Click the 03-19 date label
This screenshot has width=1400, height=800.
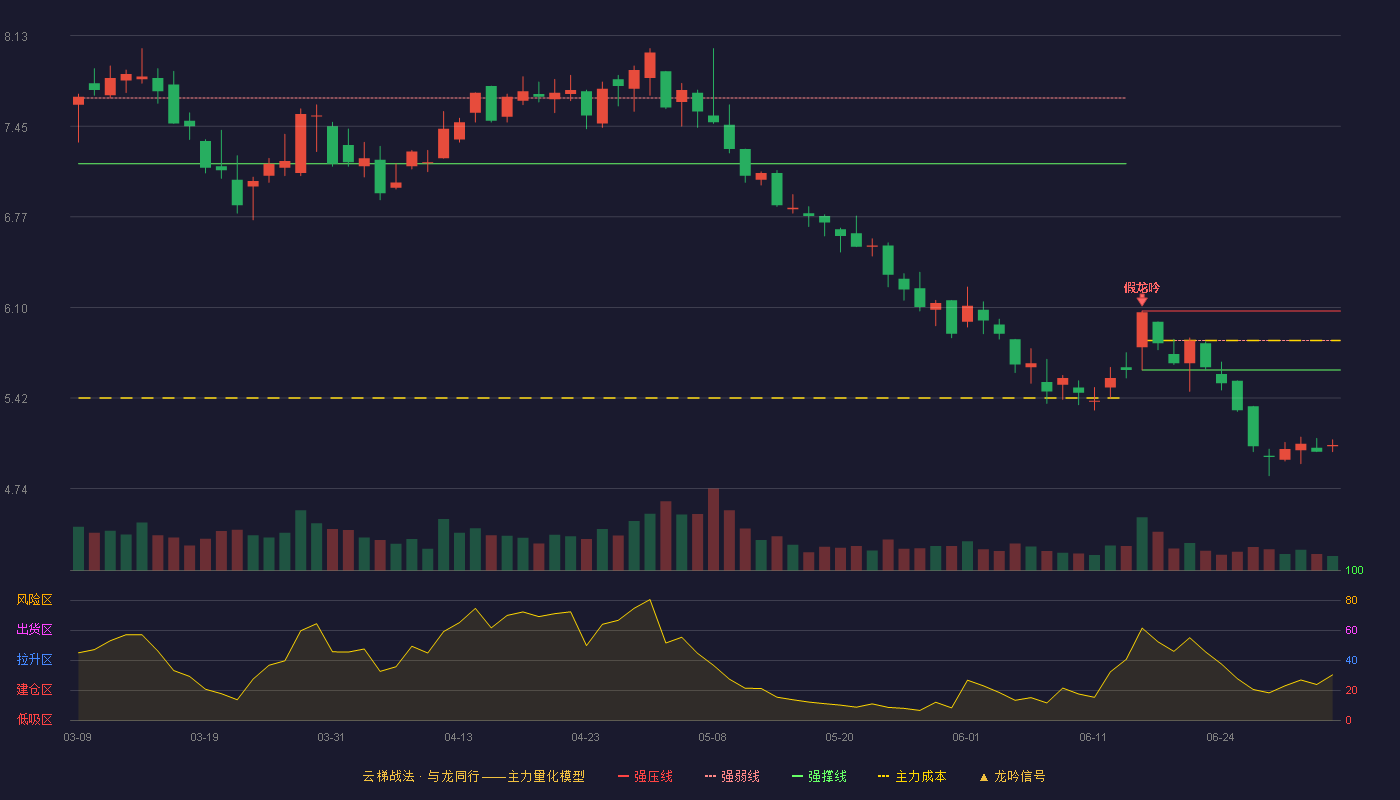point(204,737)
